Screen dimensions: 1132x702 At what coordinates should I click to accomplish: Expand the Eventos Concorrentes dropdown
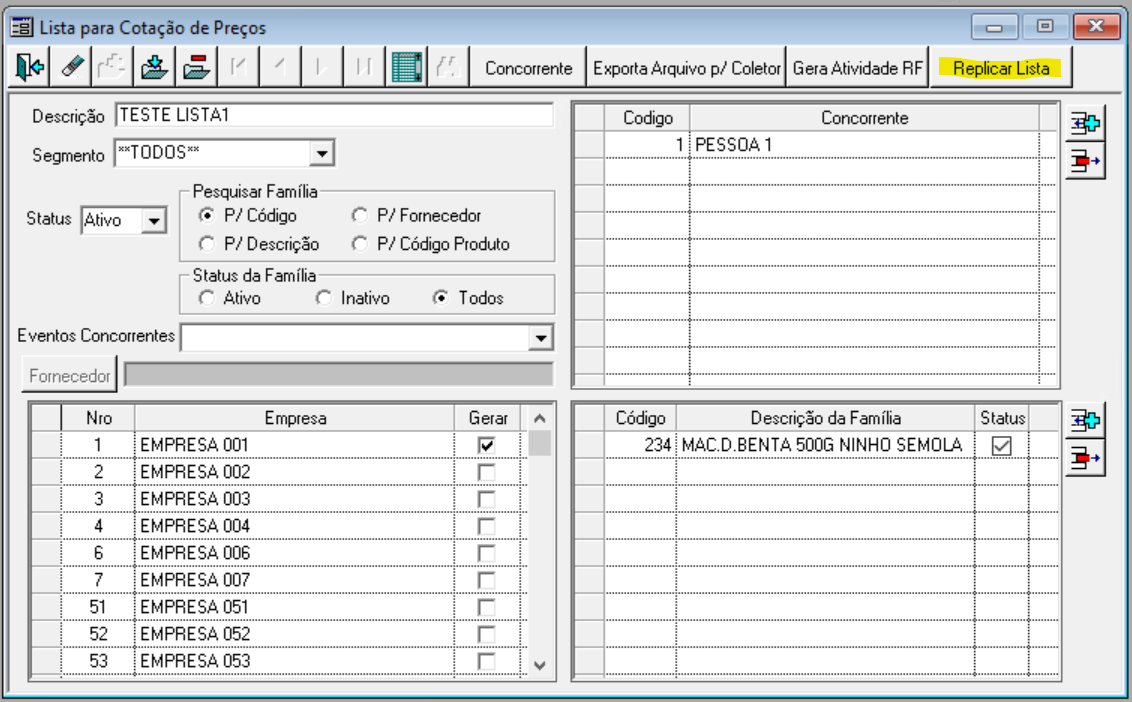click(x=541, y=337)
